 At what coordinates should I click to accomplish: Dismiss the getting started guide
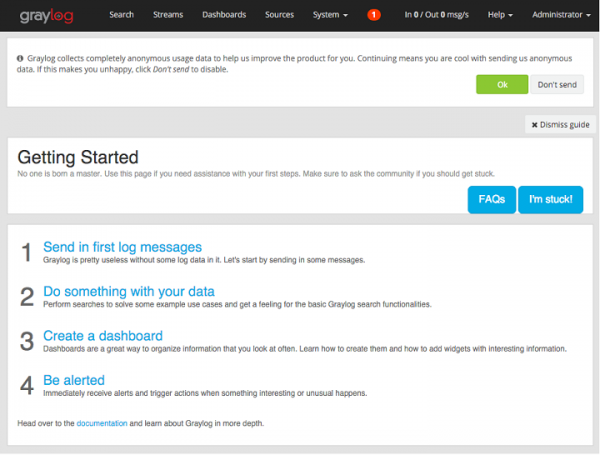(561, 125)
